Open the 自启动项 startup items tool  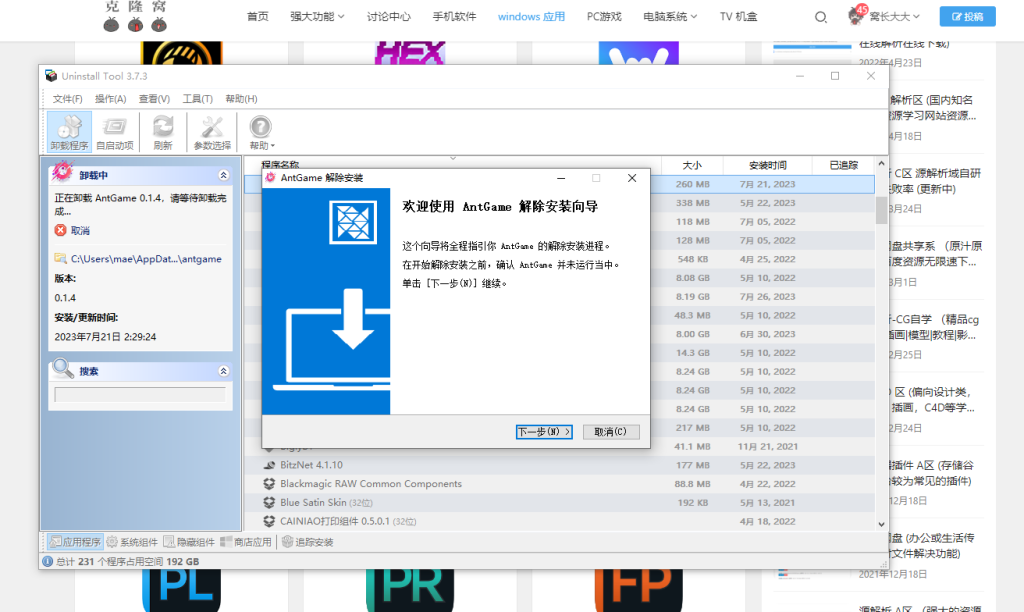click(115, 132)
